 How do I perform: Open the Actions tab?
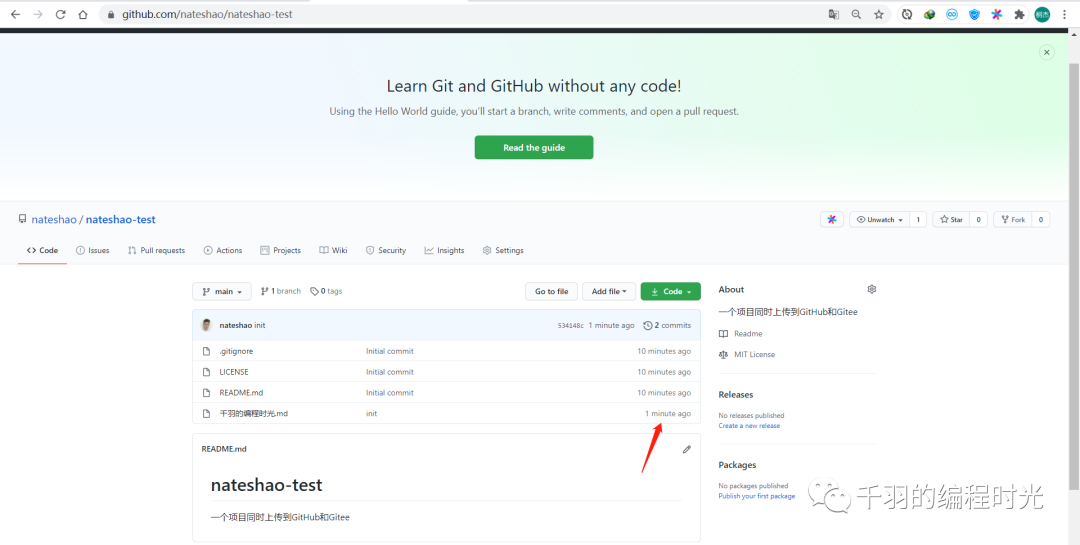click(222, 250)
